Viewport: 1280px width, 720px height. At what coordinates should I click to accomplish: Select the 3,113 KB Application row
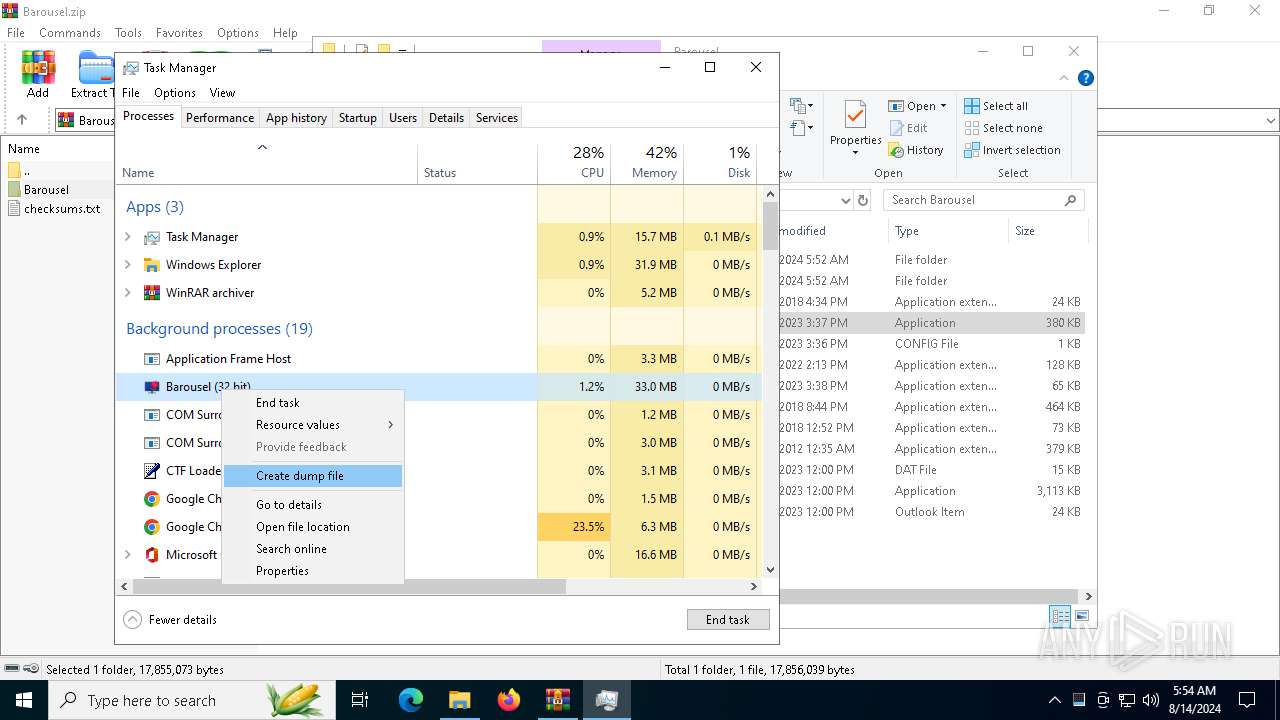pyautogui.click(x=930, y=491)
